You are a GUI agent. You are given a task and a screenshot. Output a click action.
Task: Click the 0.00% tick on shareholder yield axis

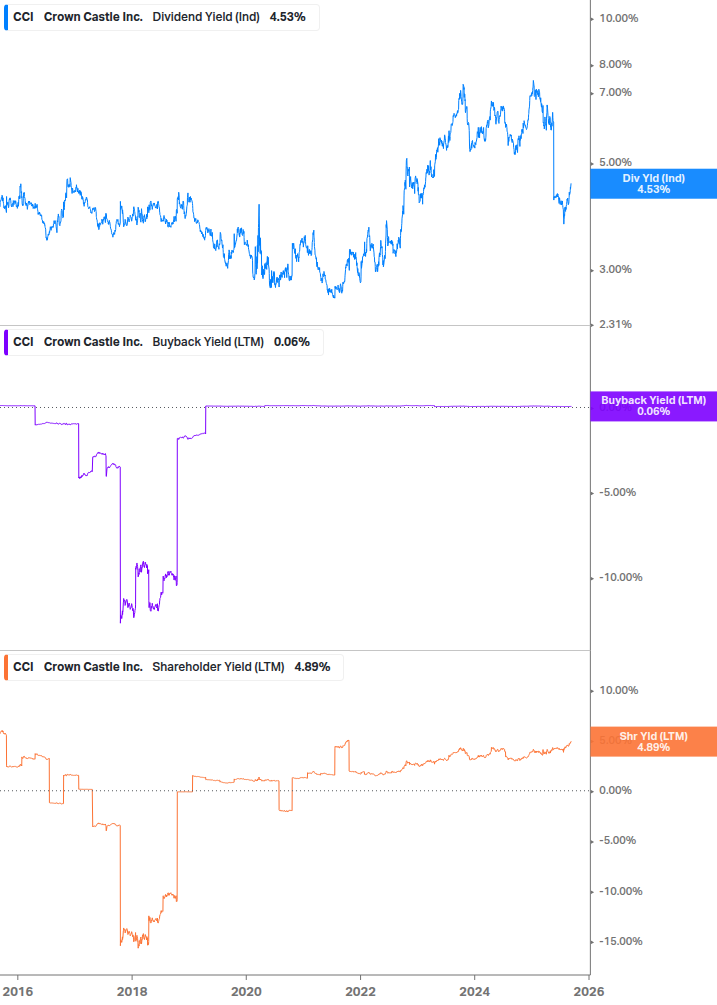point(615,790)
